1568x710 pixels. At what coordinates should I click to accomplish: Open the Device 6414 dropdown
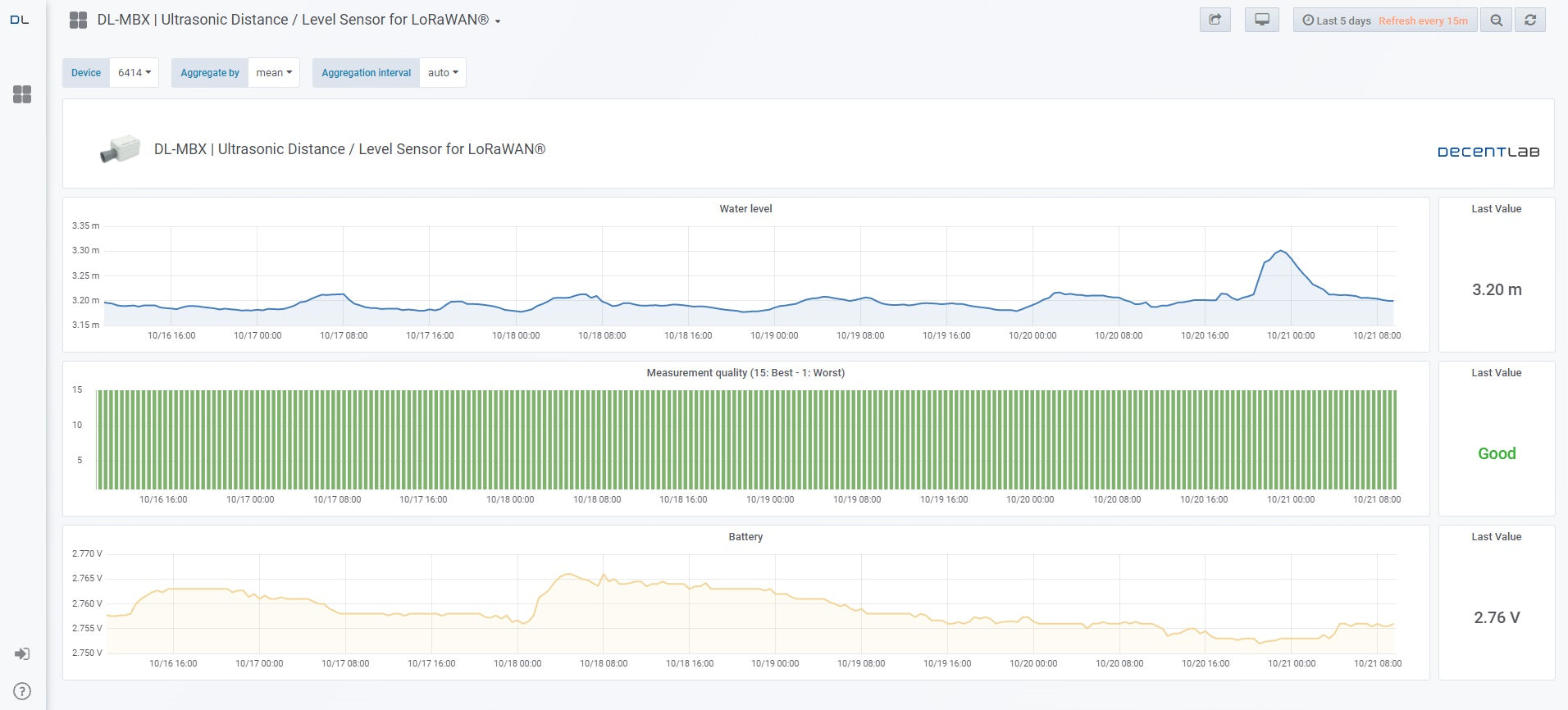[x=134, y=73]
